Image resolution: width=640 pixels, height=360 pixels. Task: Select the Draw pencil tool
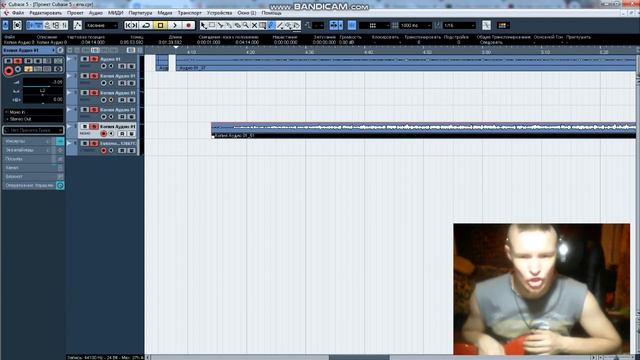[271, 25]
